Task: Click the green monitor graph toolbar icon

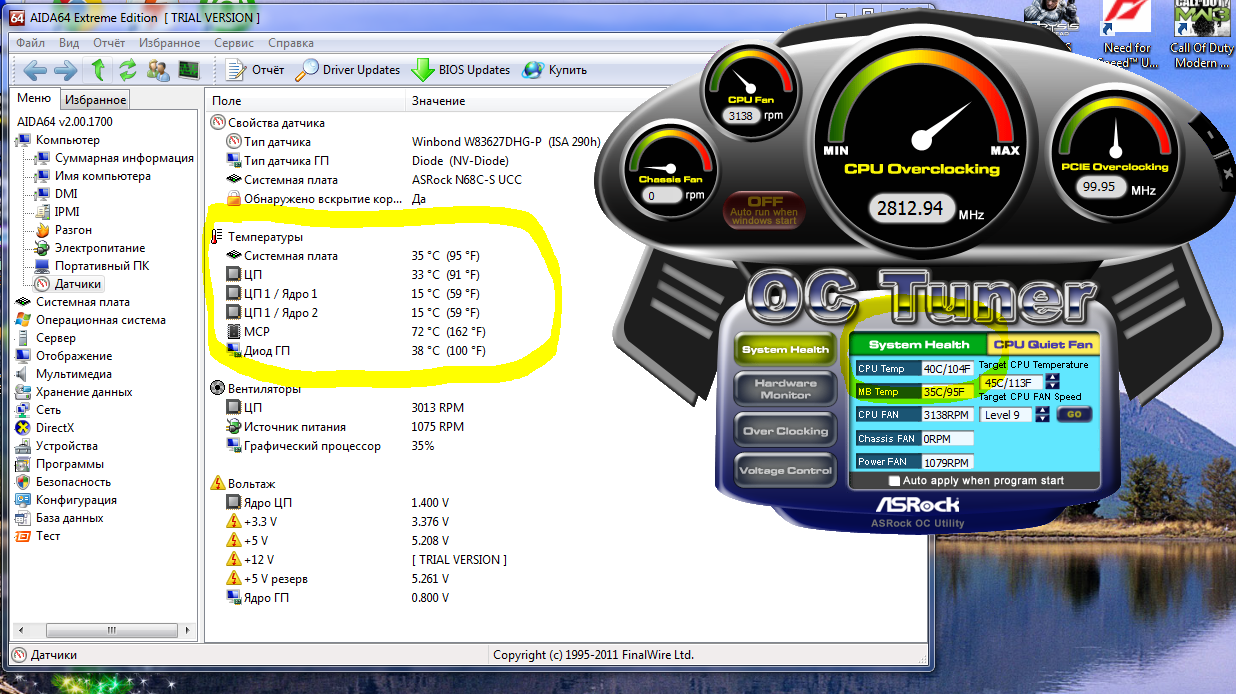Action: (188, 70)
